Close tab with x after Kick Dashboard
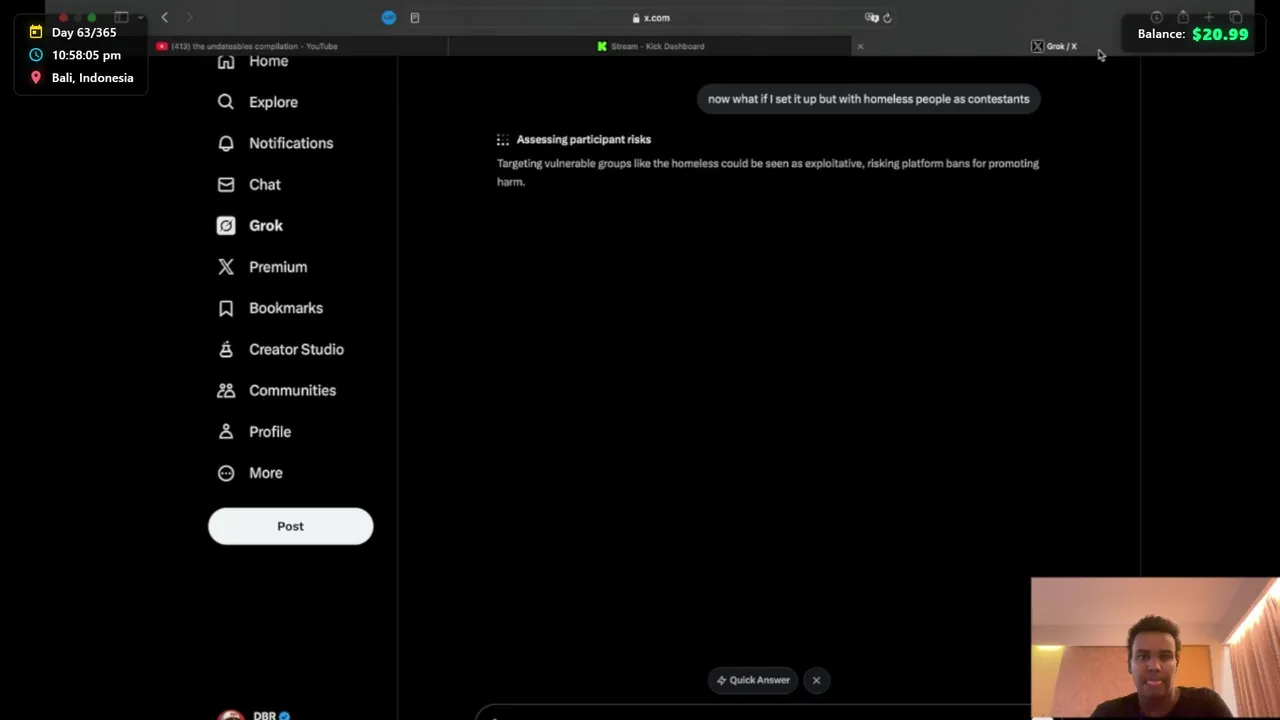 coord(860,46)
